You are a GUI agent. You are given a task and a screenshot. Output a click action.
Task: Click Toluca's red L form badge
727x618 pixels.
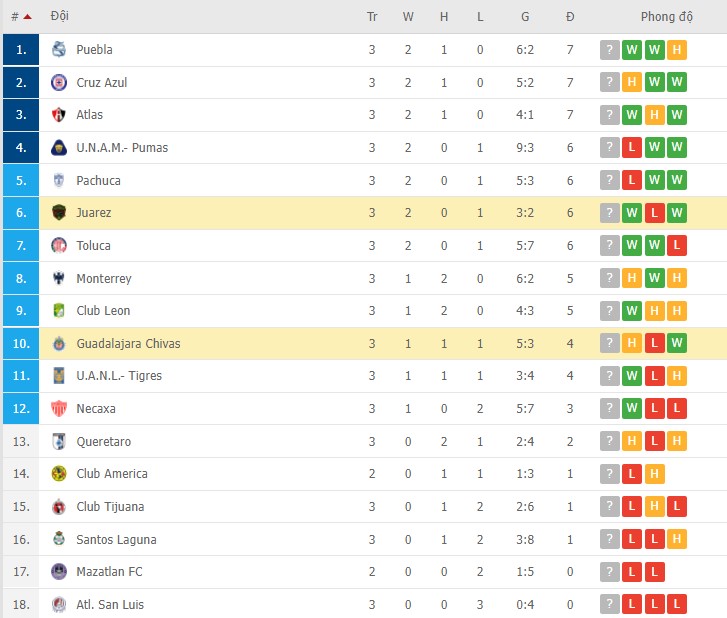[677, 246]
